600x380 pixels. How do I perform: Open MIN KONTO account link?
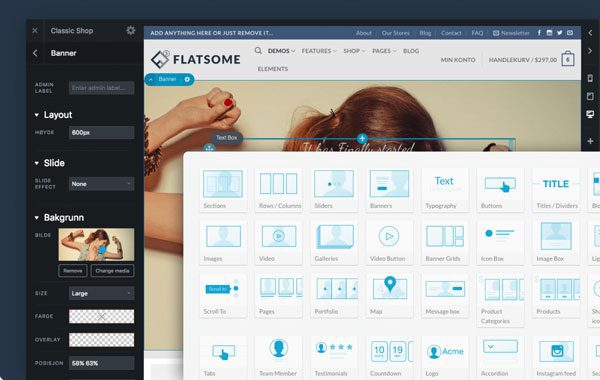coord(458,60)
